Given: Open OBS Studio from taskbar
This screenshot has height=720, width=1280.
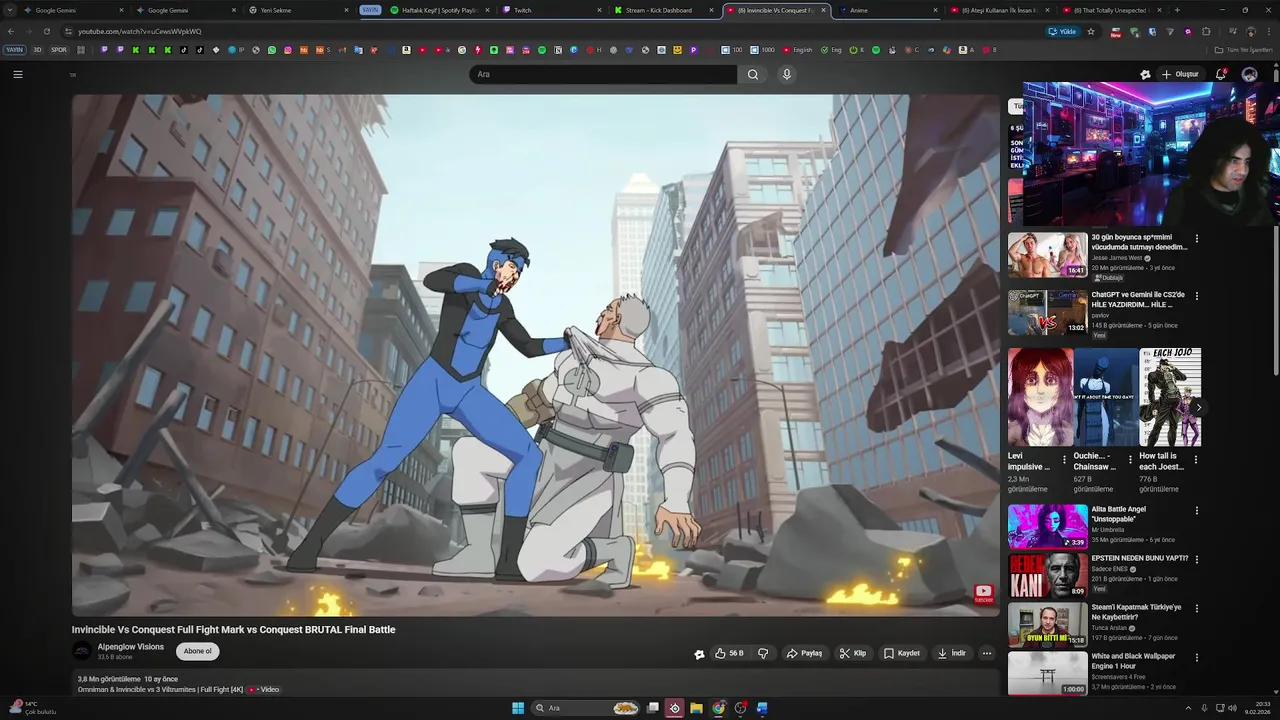Looking at the screenshot, I should (x=740, y=708).
